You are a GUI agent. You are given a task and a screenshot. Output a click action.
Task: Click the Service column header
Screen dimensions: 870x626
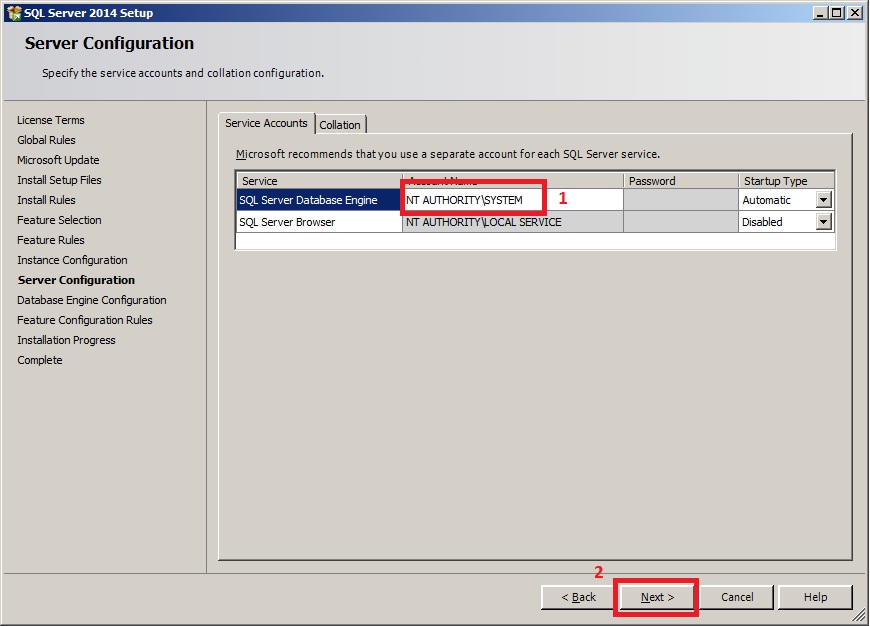[x=319, y=181]
